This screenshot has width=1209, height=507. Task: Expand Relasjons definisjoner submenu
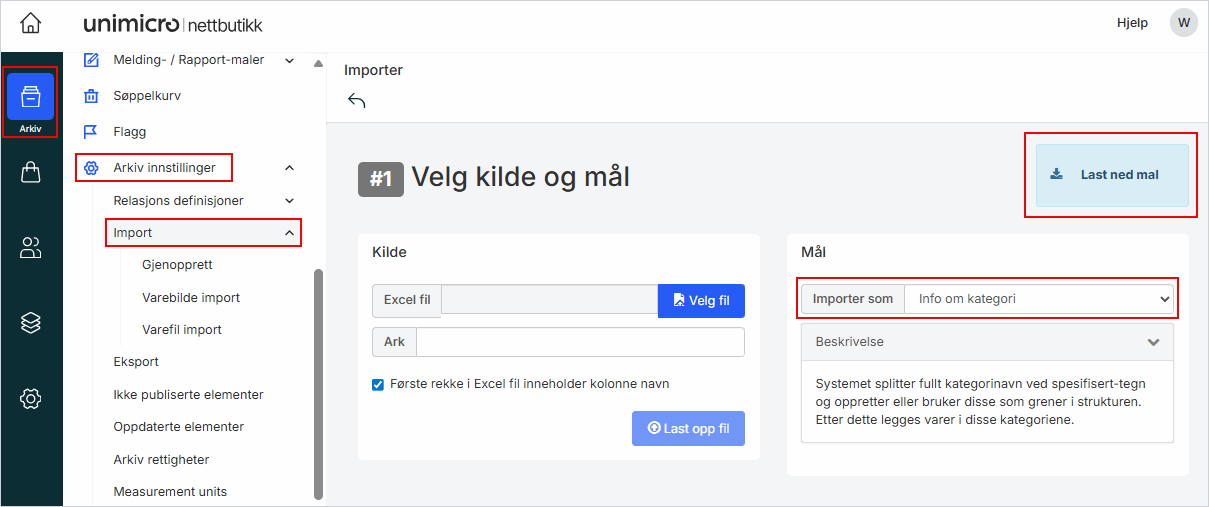point(289,201)
